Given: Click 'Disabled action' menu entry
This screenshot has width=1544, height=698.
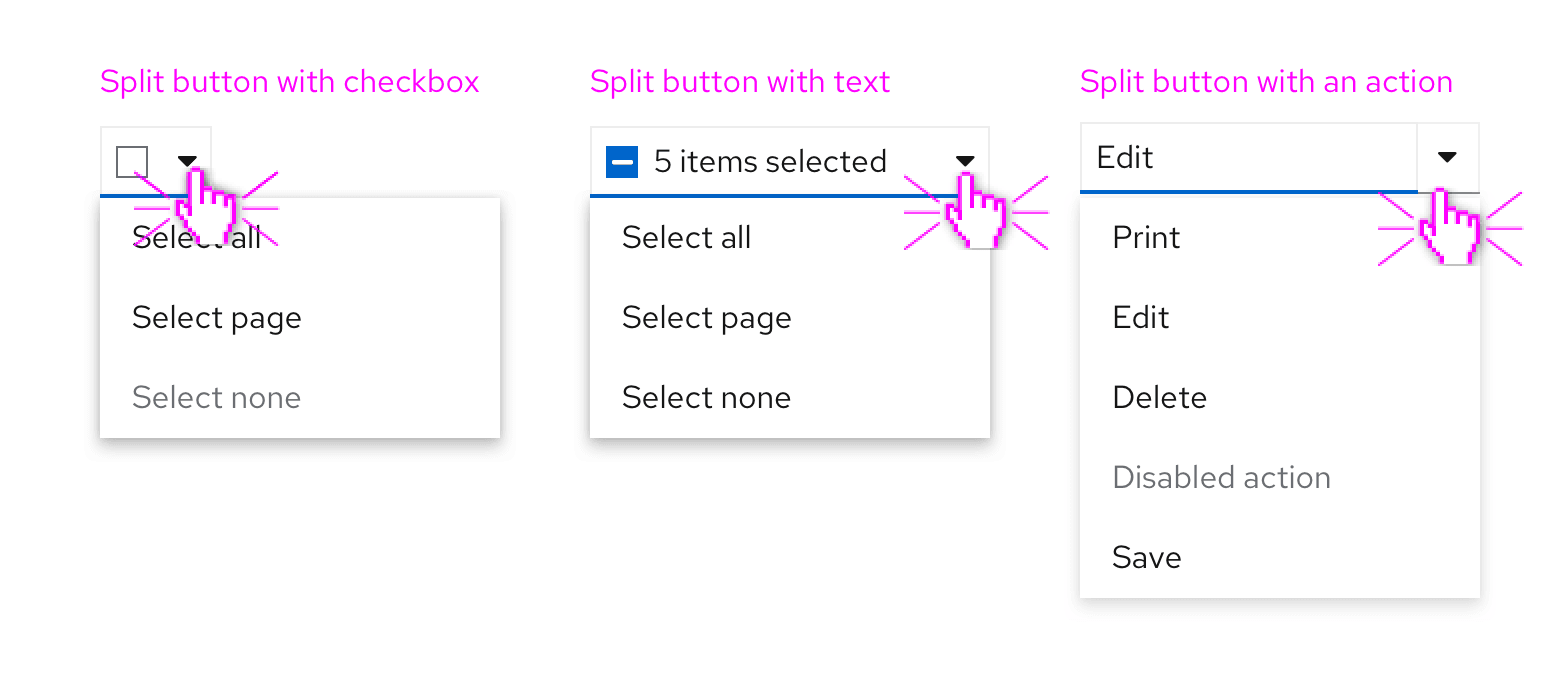Looking at the screenshot, I should click(1222, 478).
